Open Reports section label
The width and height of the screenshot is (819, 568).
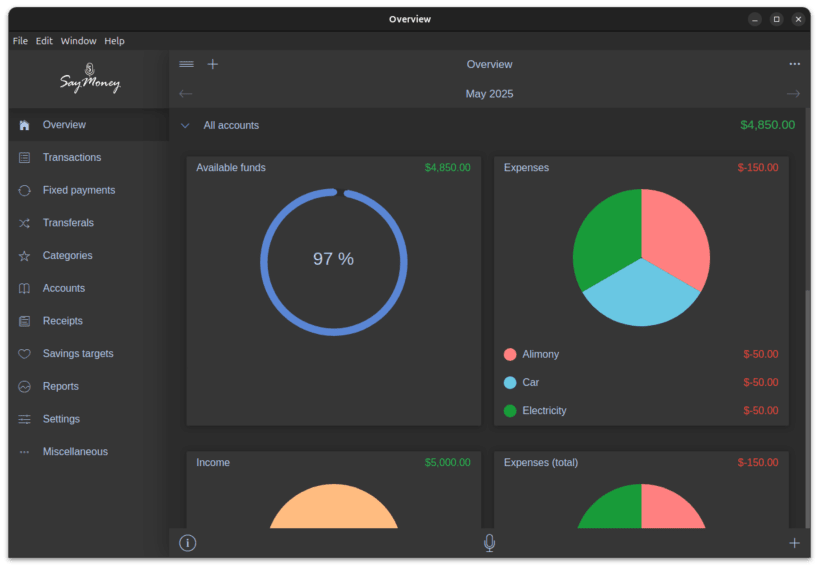[x=61, y=387]
